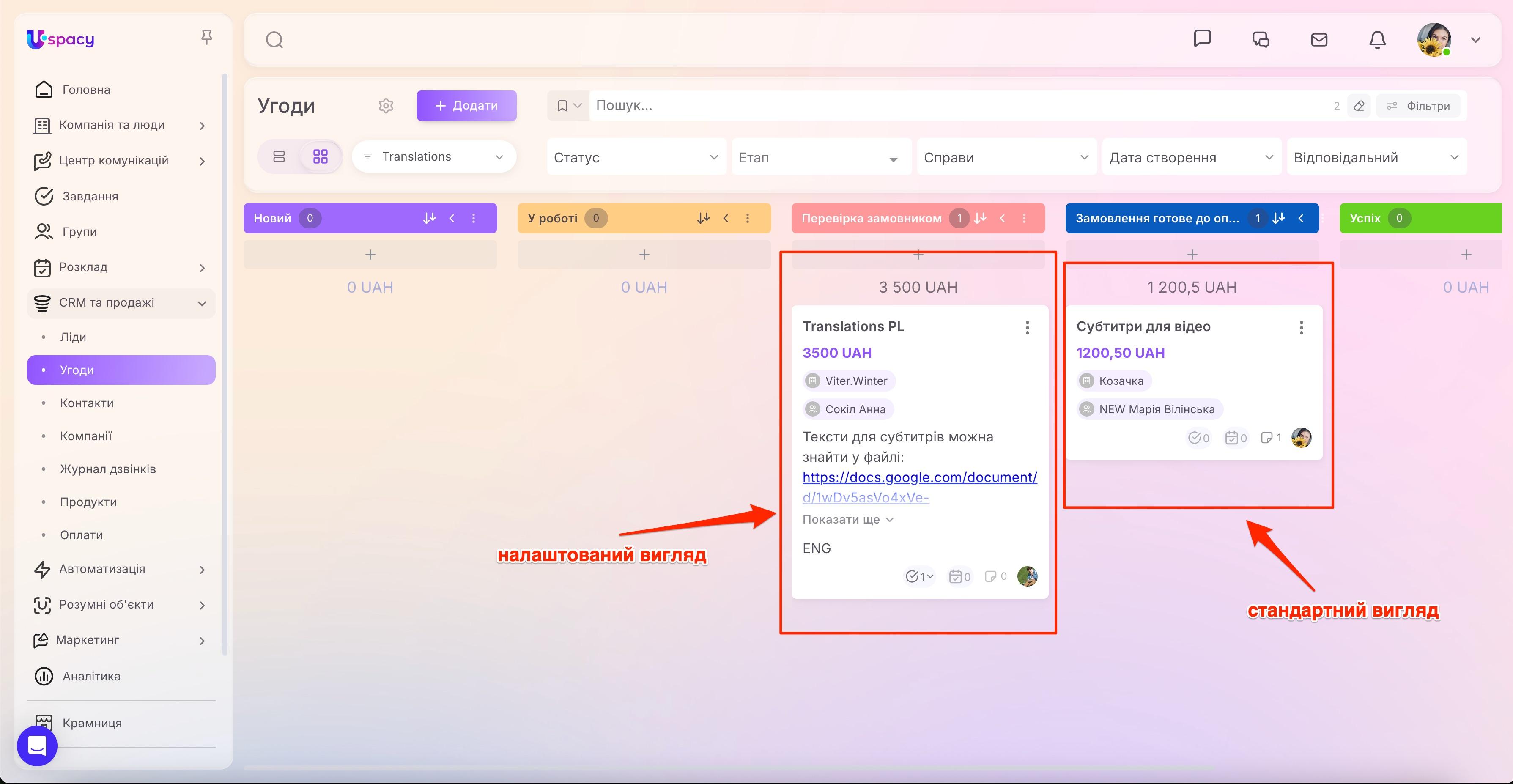Clear filters with the eraser icon

coord(1359,106)
